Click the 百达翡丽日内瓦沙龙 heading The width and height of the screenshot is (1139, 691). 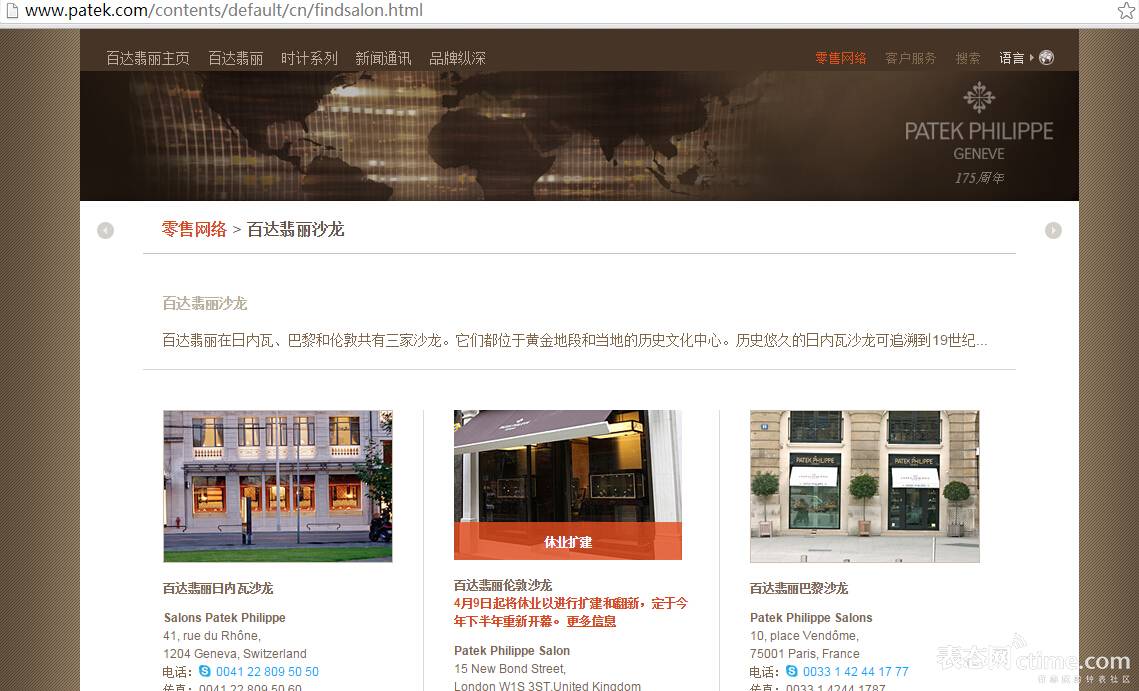tap(218, 589)
